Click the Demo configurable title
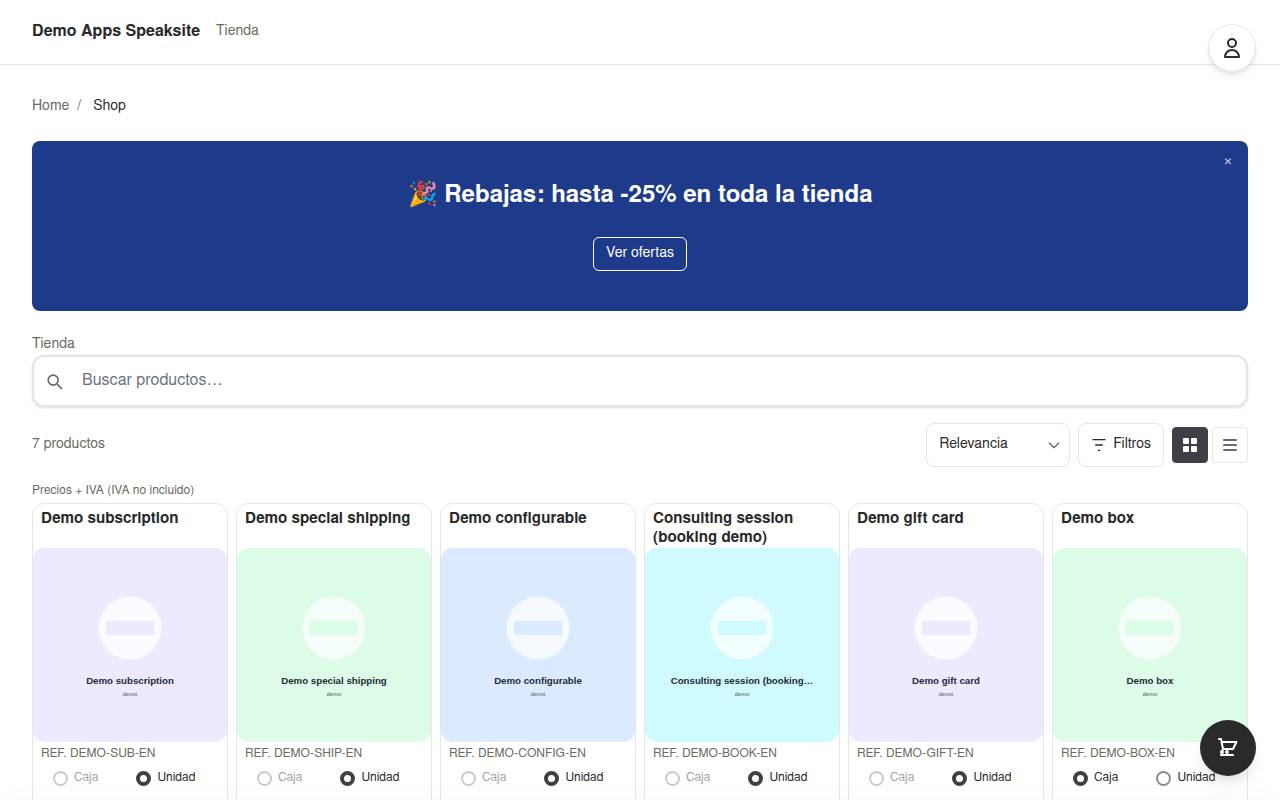 coord(518,518)
